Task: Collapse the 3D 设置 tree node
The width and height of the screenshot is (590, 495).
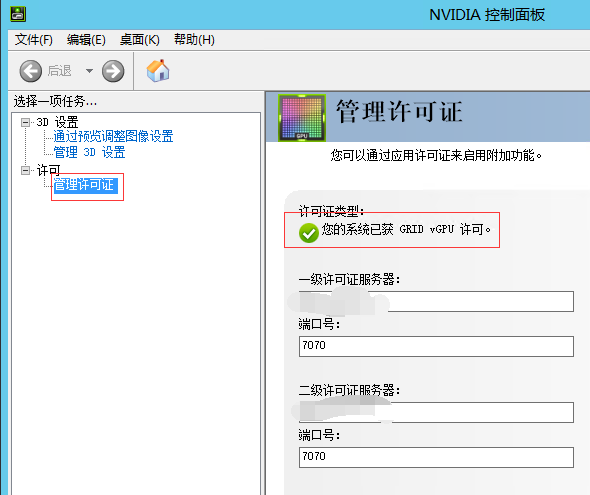Action: tap(25, 122)
